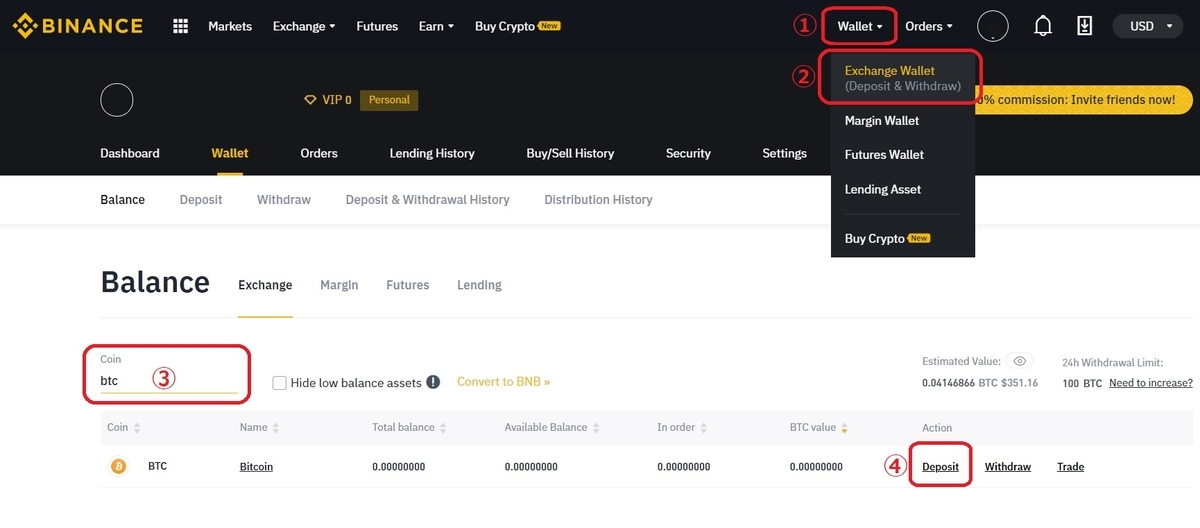Switch to Margin balance tab
1200x528 pixels.
click(339, 285)
